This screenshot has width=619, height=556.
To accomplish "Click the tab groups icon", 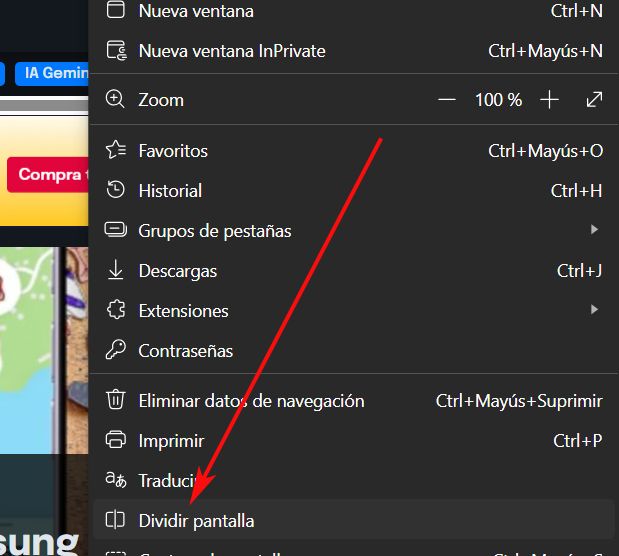I will pos(116,229).
